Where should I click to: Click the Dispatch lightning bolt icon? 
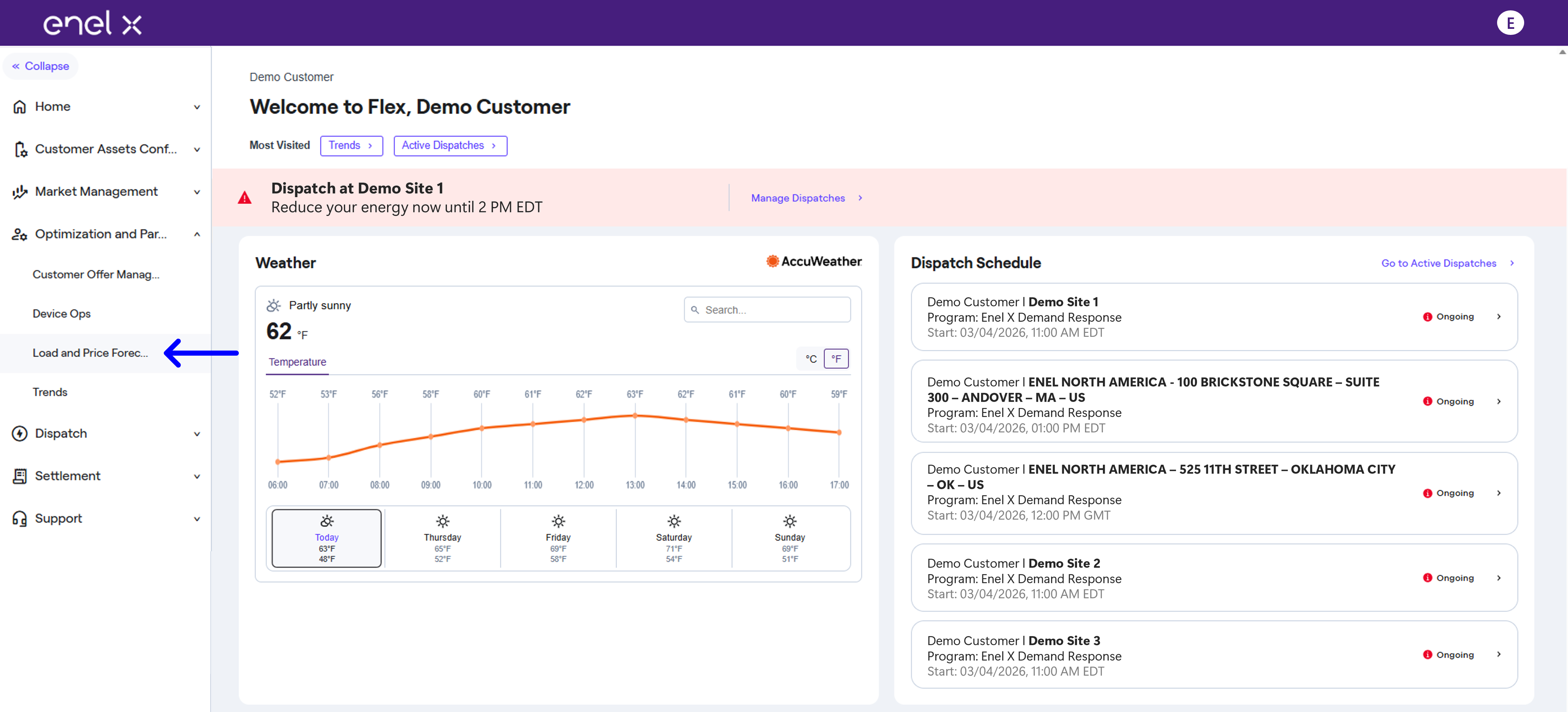click(20, 433)
